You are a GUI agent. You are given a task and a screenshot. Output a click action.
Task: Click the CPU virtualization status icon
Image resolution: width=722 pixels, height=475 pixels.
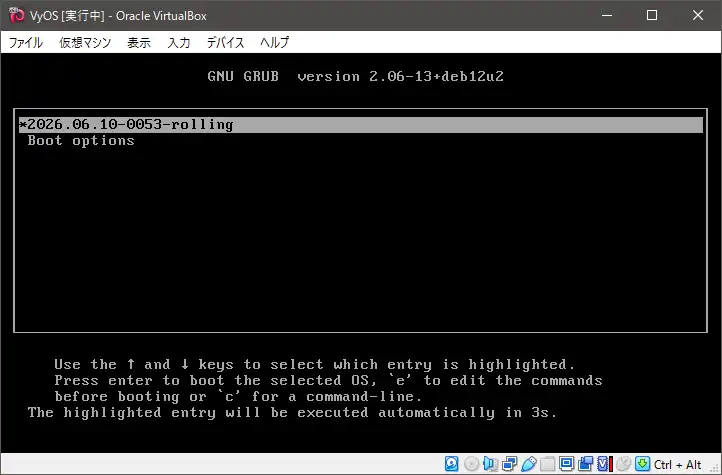click(x=605, y=464)
